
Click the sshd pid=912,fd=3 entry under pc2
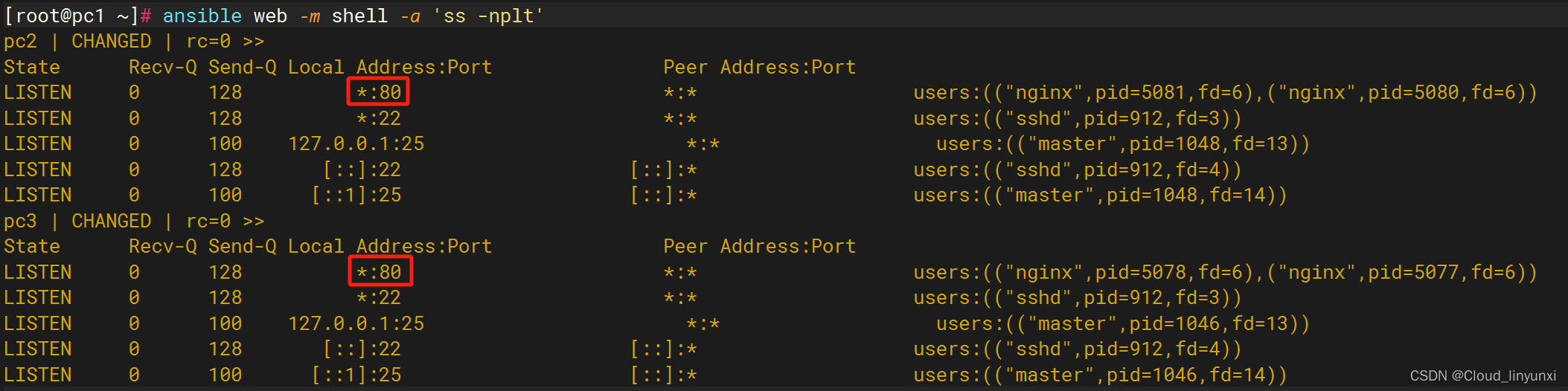(1078, 119)
